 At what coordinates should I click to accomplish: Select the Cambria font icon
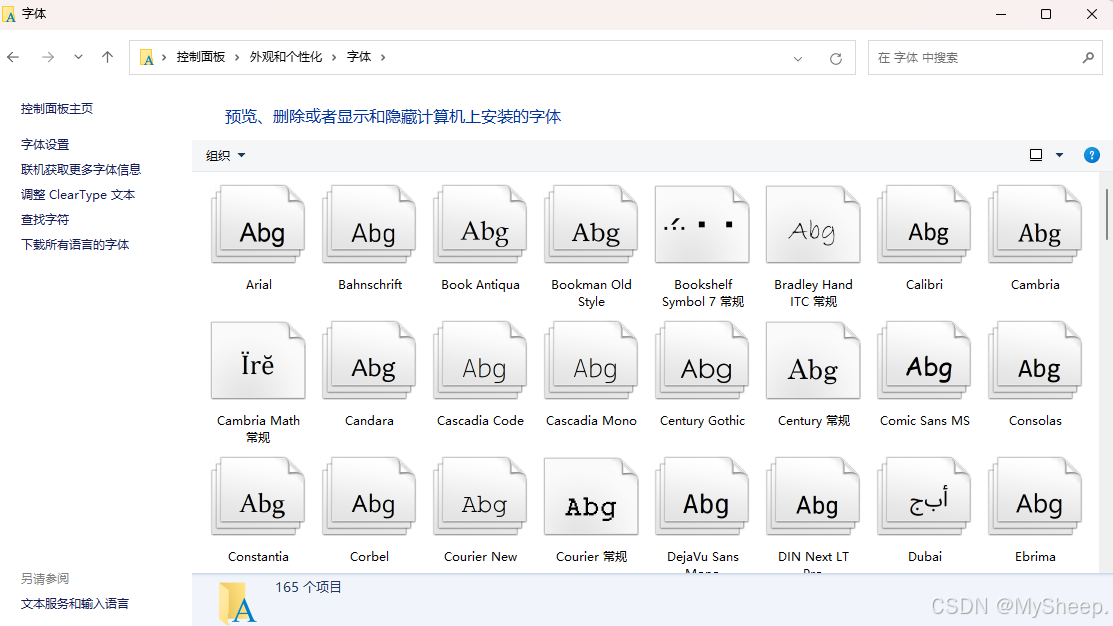coord(1035,224)
